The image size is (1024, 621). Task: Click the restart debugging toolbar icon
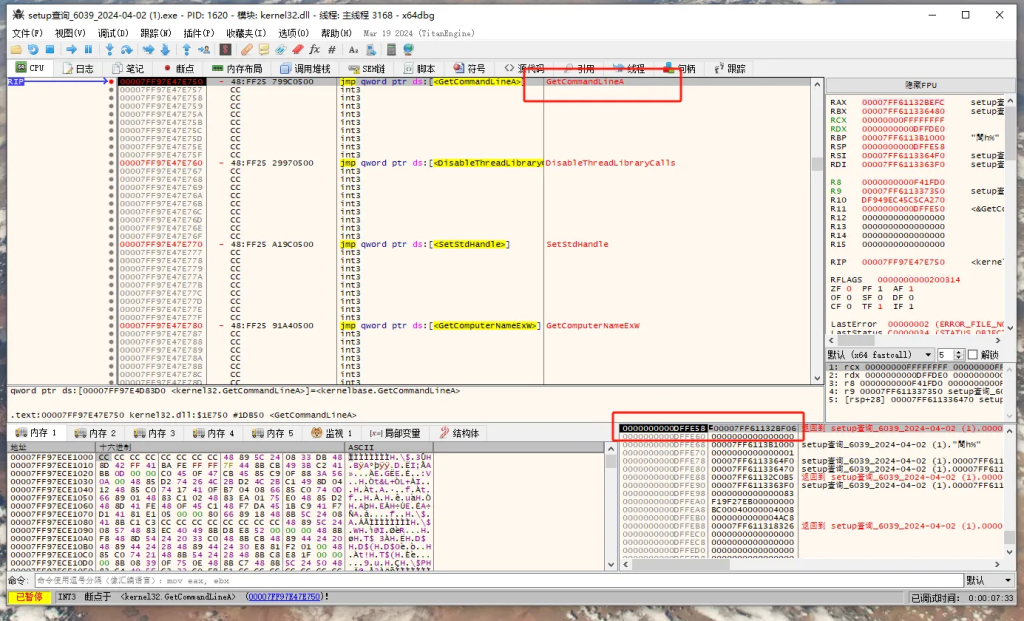(33, 49)
